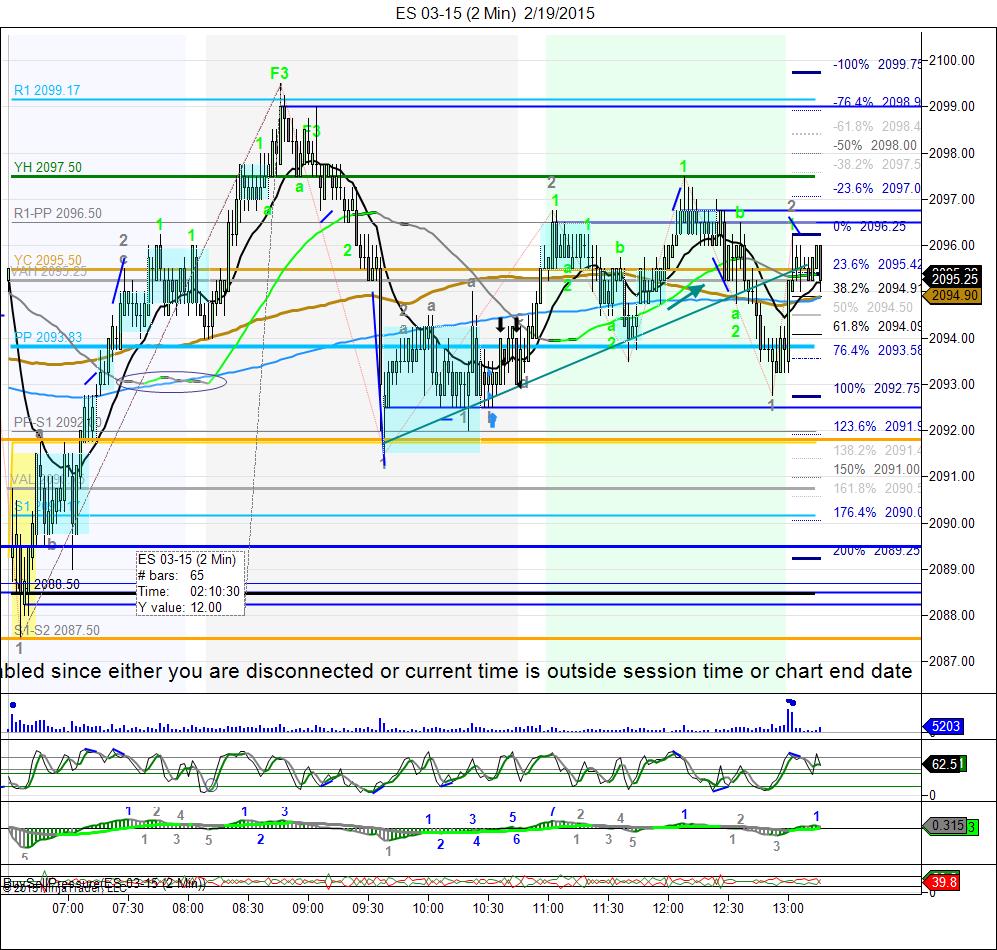The width and height of the screenshot is (997, 950).
Task: Select the 12:30 time axis label
Action: pyautogui.click(x=728, y=908)
